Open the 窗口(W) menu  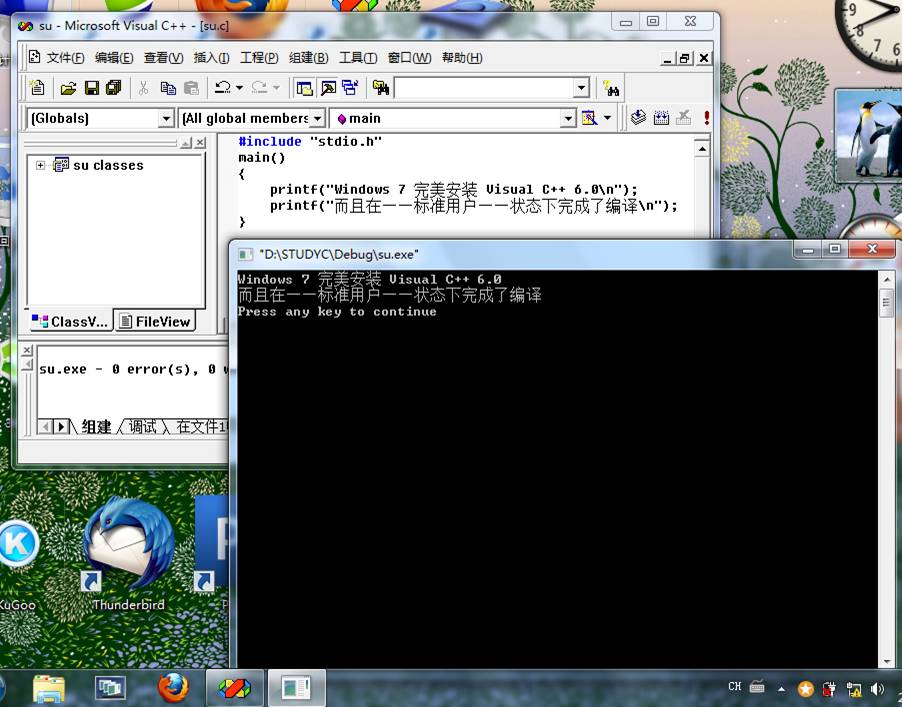(x=409, y=58)
